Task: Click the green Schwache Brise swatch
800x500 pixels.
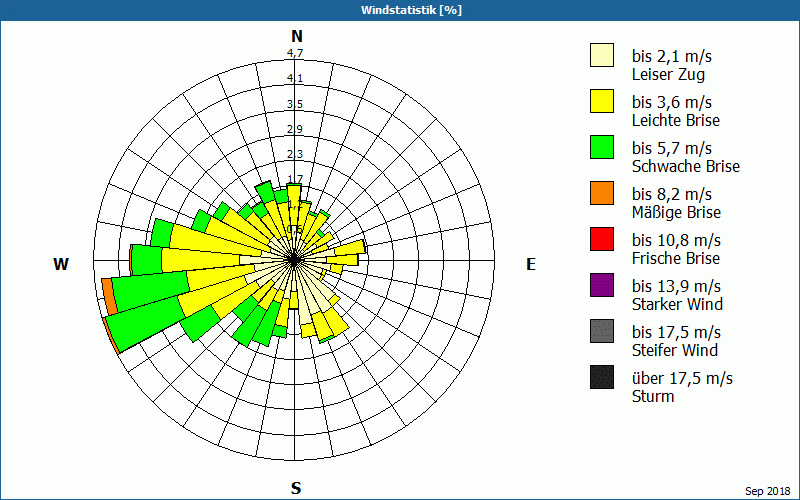Action: coord(602,148)
